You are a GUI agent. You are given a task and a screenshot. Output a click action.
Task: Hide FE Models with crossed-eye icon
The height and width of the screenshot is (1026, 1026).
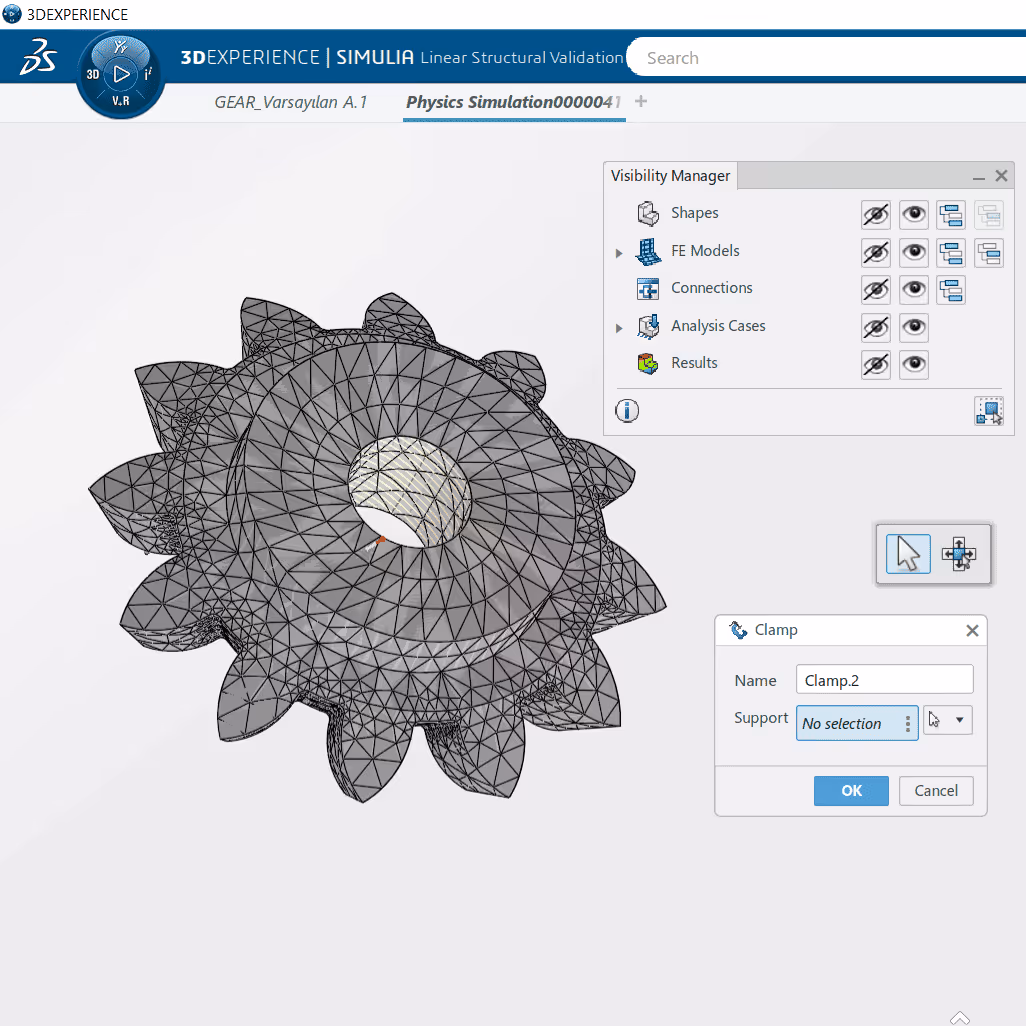coord(876,253)
